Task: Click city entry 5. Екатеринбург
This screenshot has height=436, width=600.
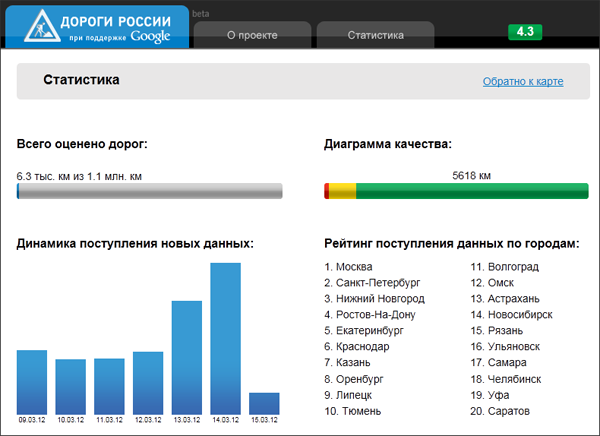Action: pyautogui.click(x=364, y=330)
